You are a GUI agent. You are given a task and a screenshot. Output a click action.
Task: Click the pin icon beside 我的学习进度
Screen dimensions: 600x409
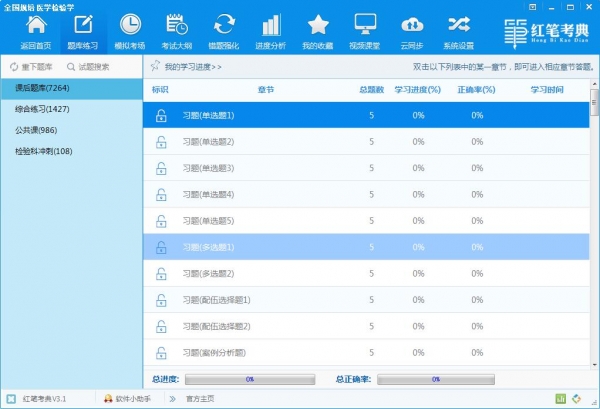pos(155,66)
